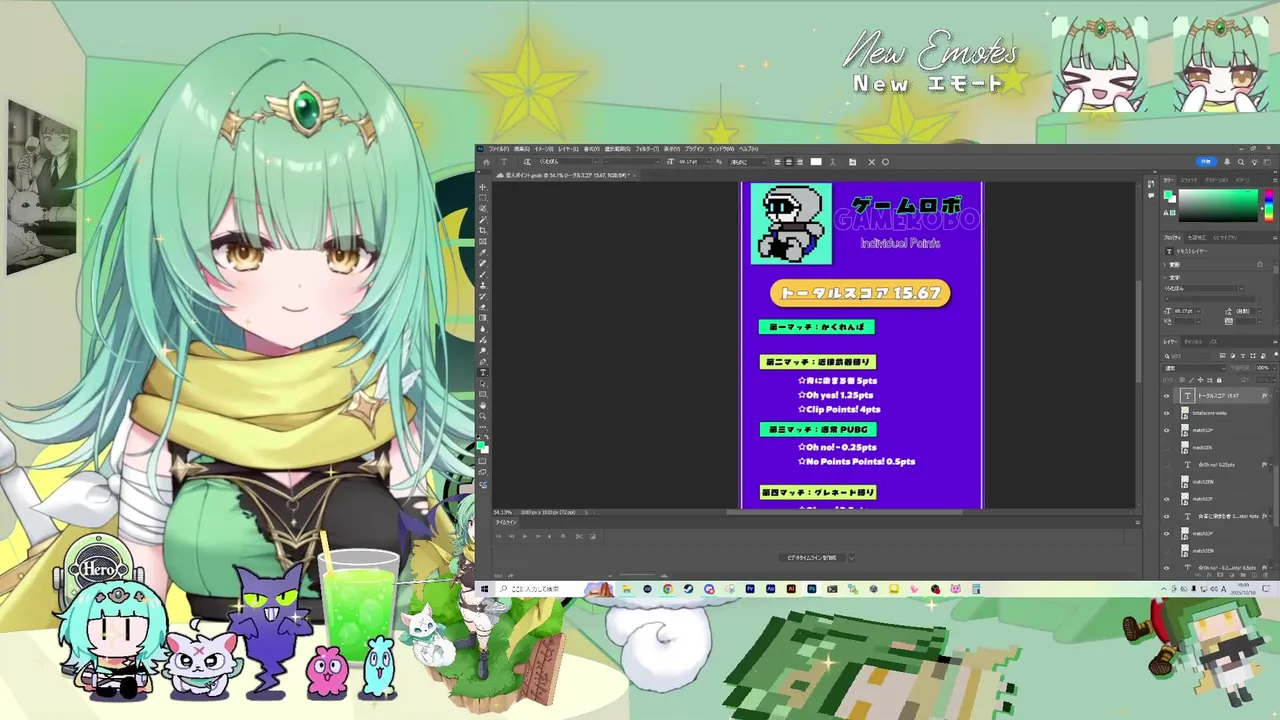The height and width of the screenshot is (720, 1280).
Task: Pick a shade in green color field
Action: coord(1218,205)
